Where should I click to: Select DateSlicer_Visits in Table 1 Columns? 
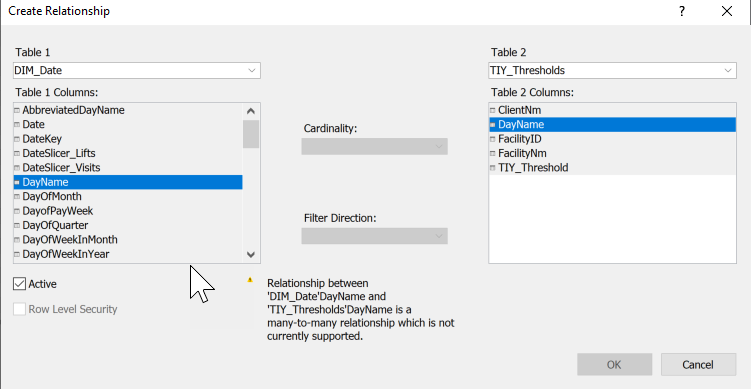(128, 168)
